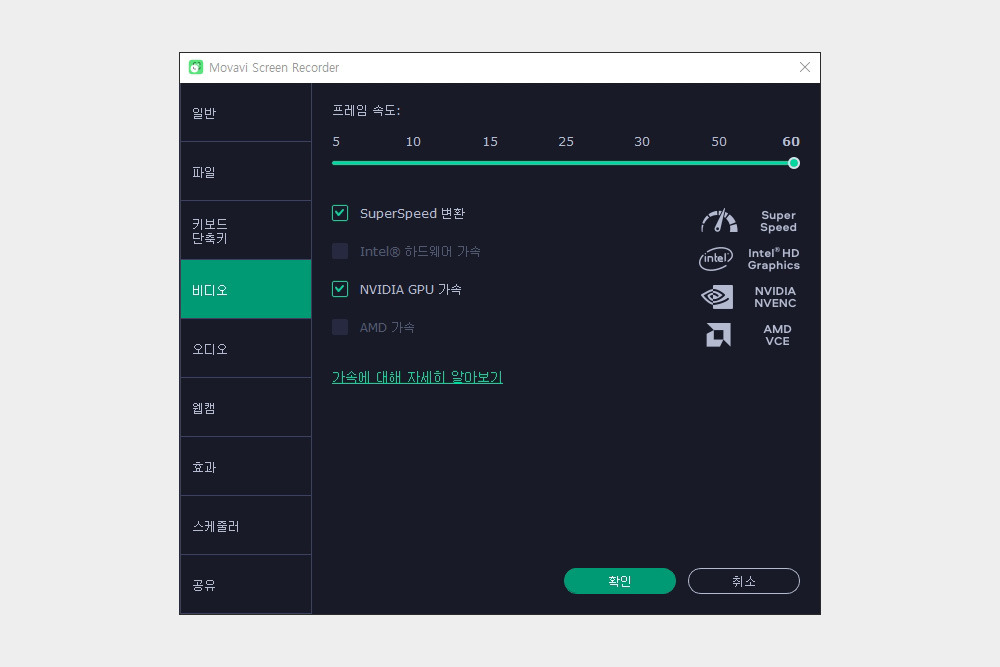Click the frame rate slider handle

click(x=793, y=163)
